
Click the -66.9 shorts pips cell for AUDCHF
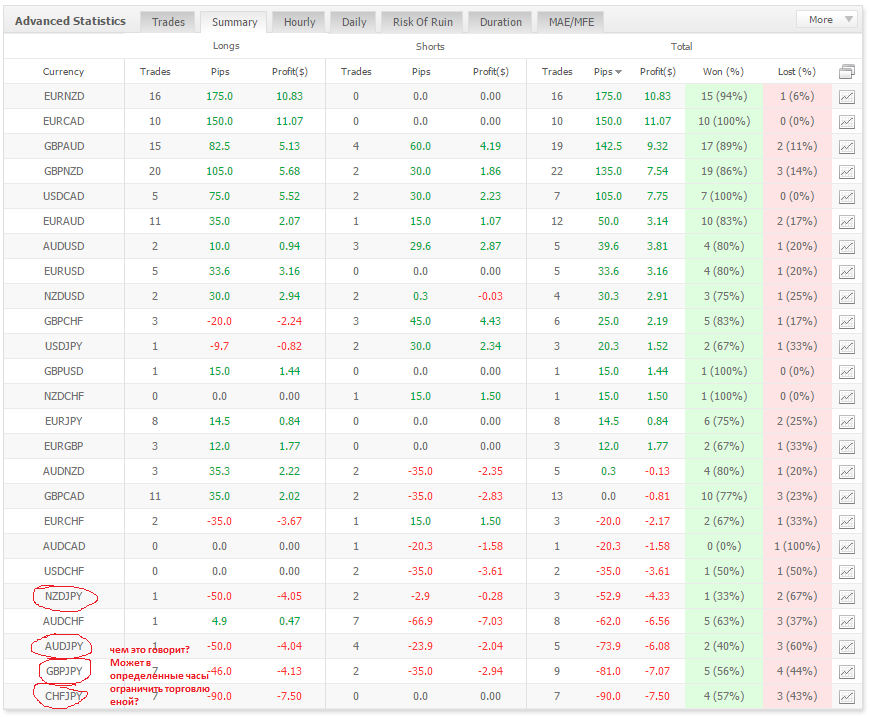(420, 621)
